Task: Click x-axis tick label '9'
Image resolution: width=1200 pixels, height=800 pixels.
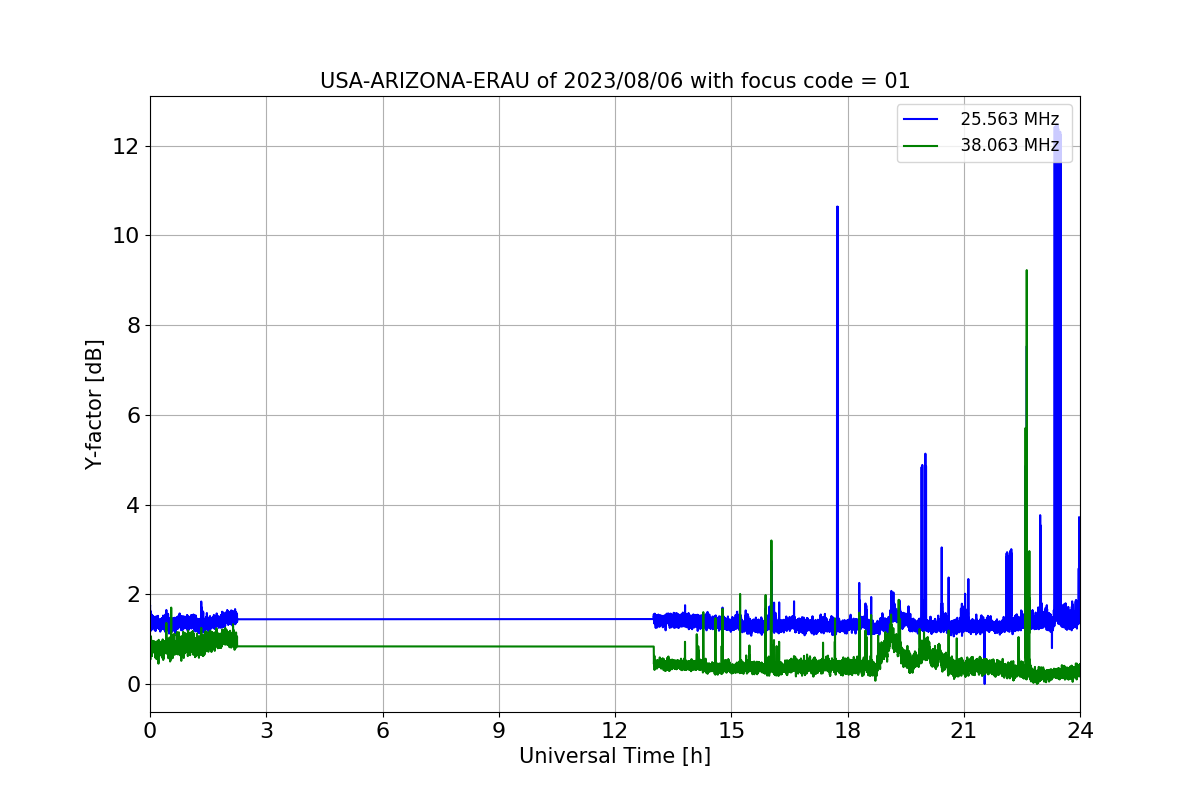Action: coord(499,730)
